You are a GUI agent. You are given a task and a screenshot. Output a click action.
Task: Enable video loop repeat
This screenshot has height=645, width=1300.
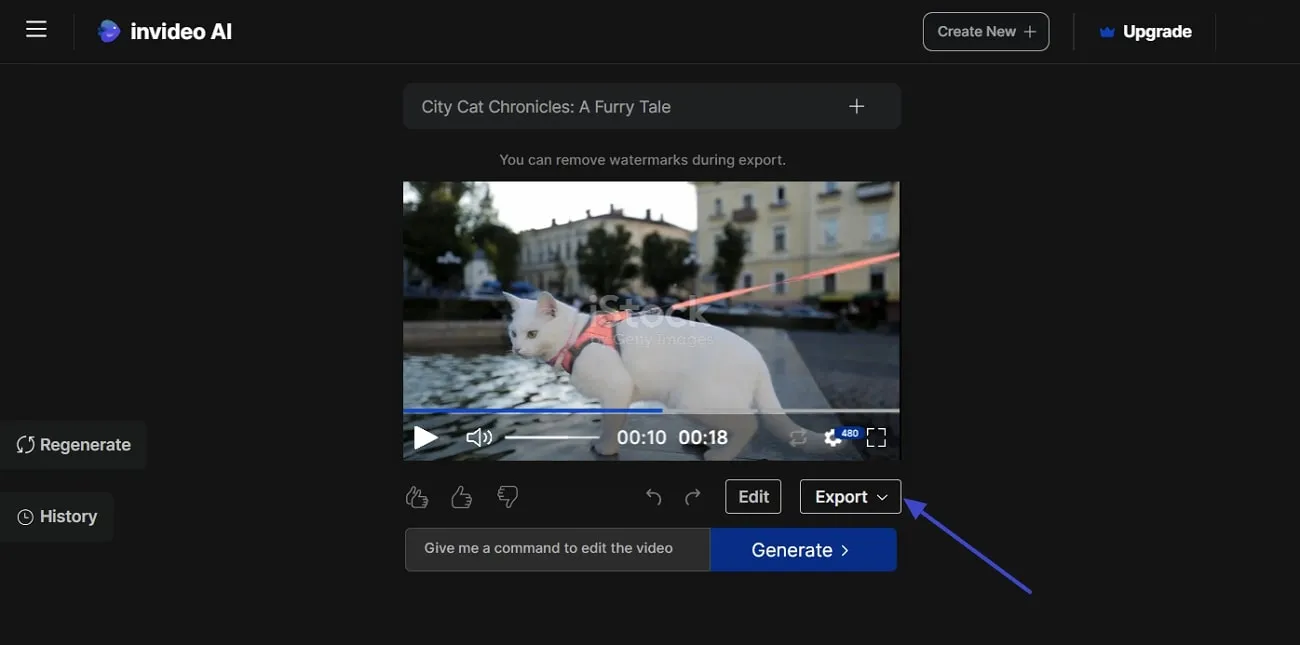pos(797,437)
